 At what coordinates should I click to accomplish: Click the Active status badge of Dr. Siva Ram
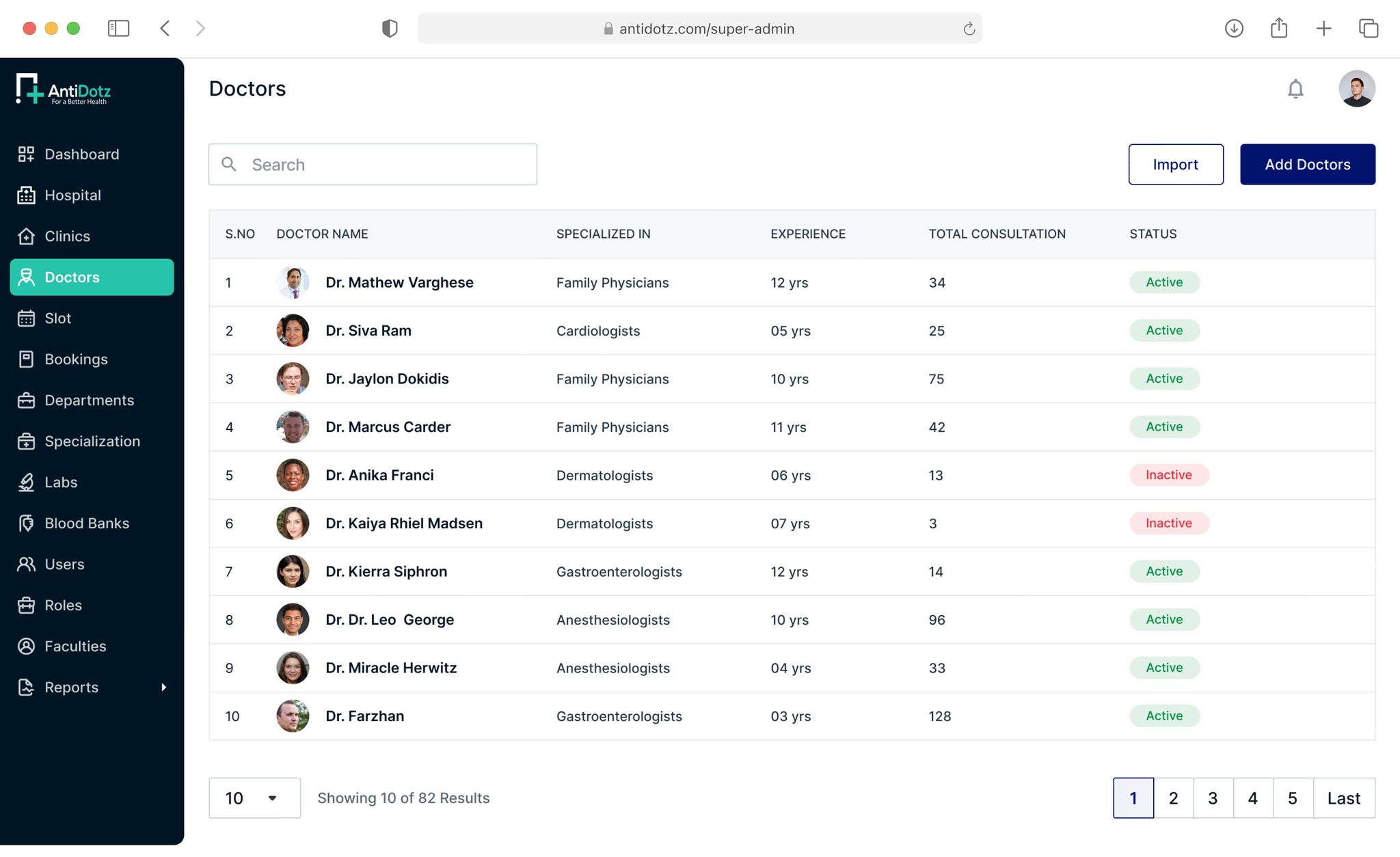(x=1163, y=331)
